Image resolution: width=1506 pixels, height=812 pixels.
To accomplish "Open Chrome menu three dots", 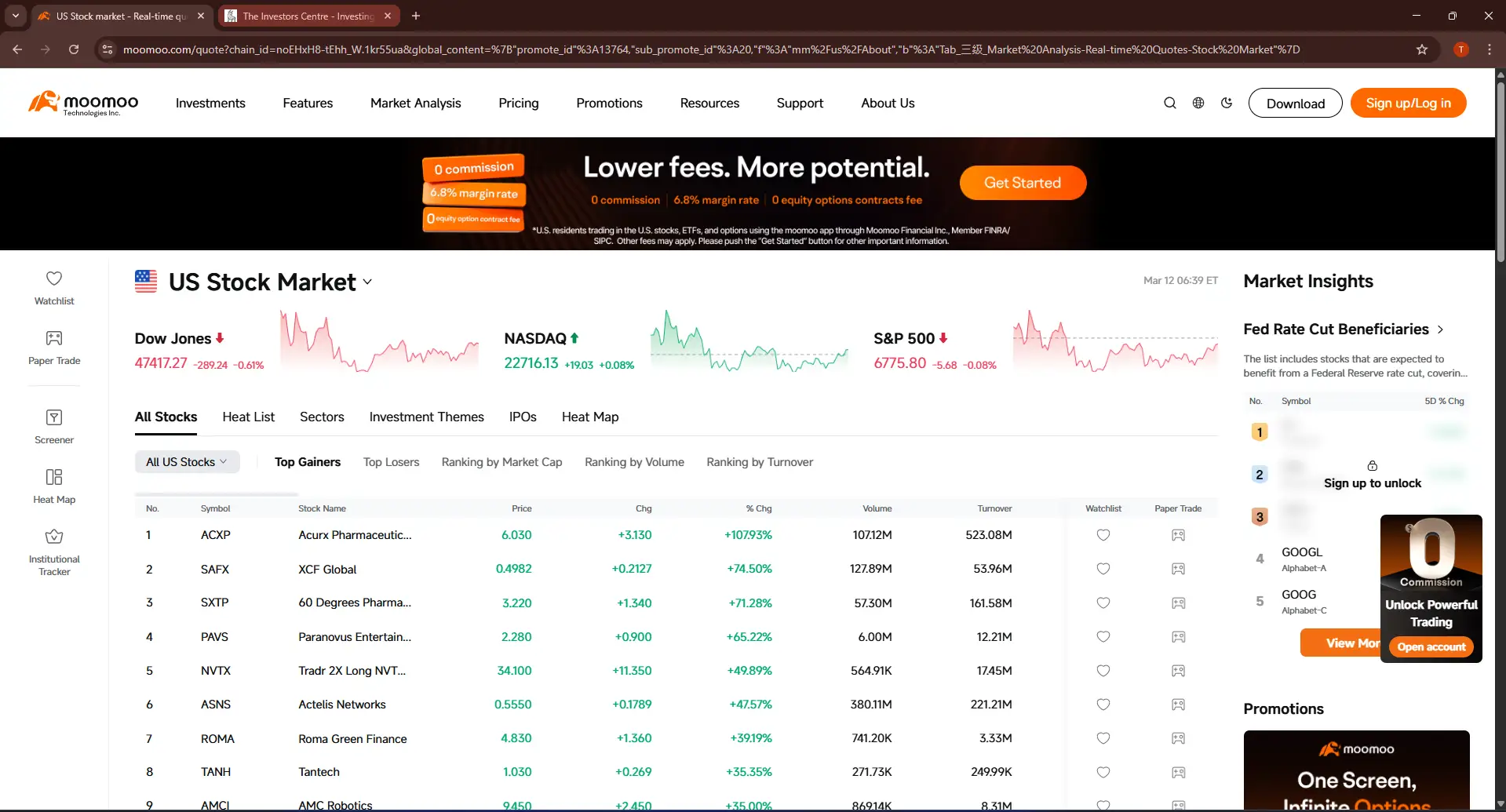I will tap(1489, 49).
